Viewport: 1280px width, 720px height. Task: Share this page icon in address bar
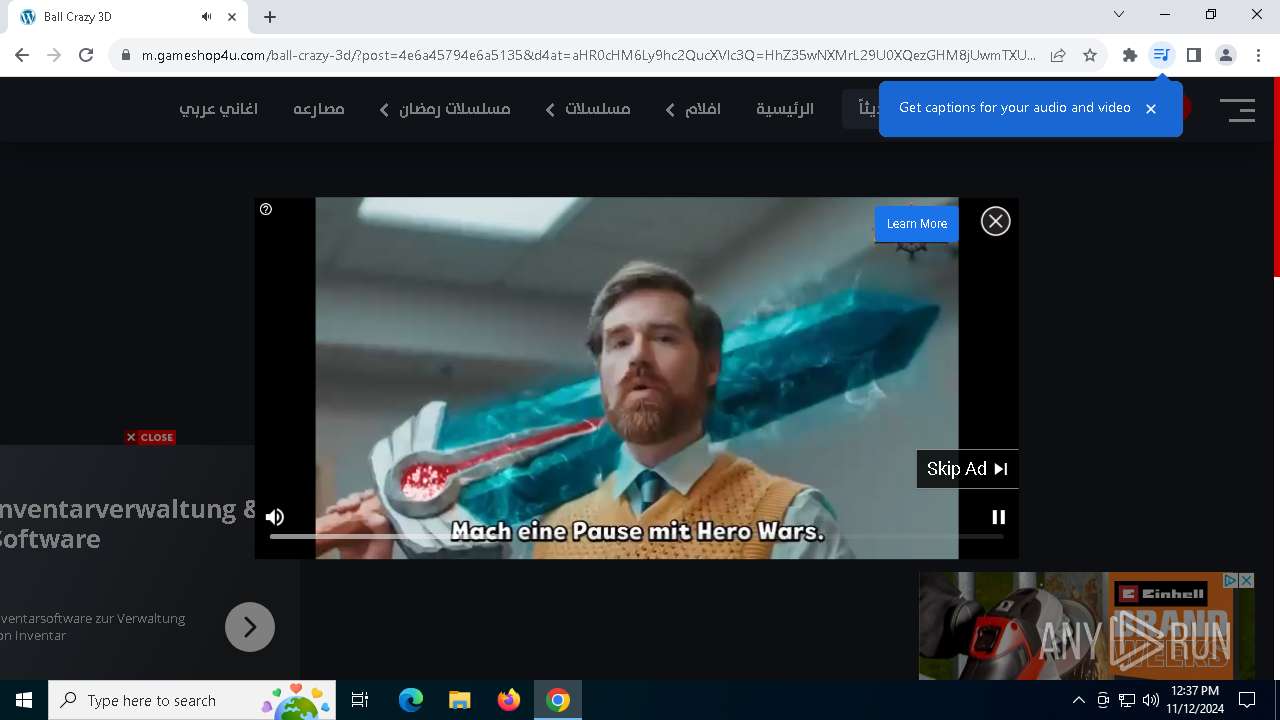(1058, 56)
